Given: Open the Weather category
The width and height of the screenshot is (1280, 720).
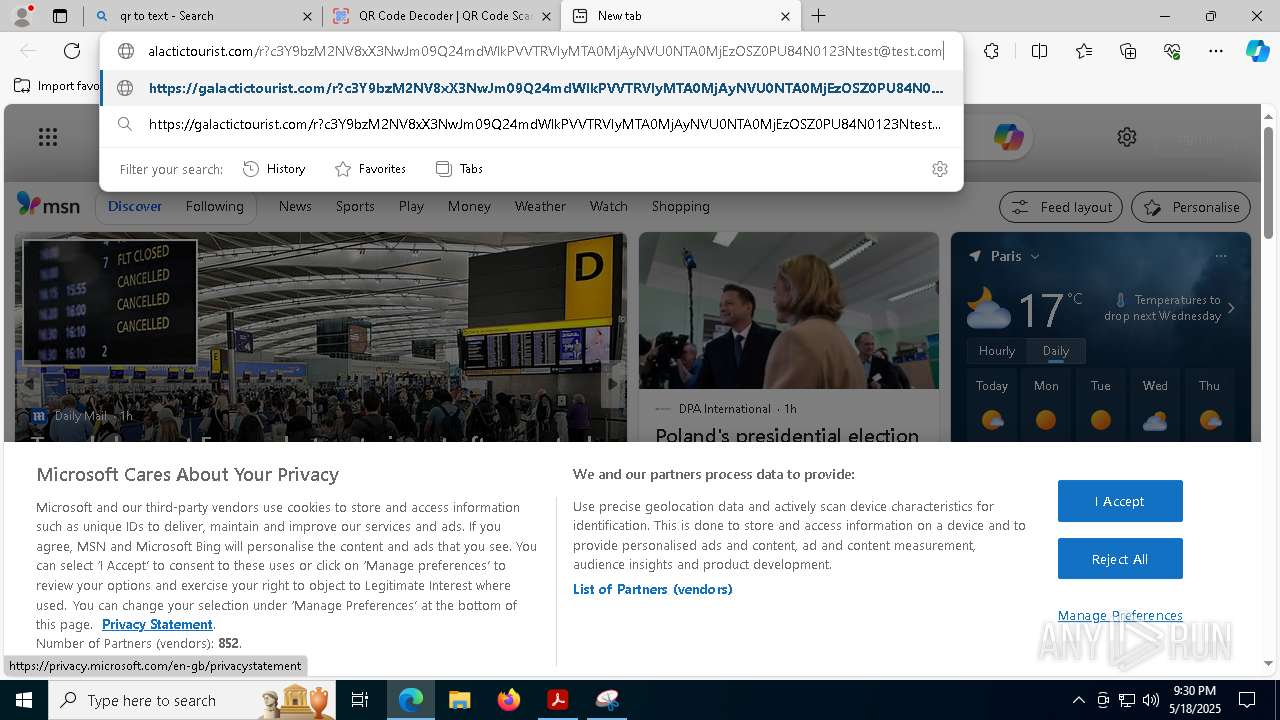Looking at the screenshot, I should (540, 206).
